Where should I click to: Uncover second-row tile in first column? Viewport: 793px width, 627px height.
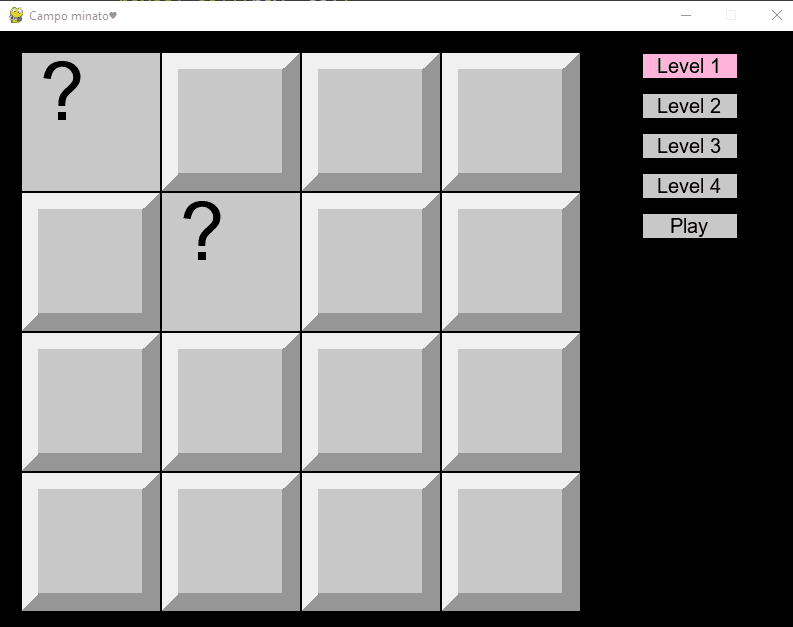click(91, 262)
